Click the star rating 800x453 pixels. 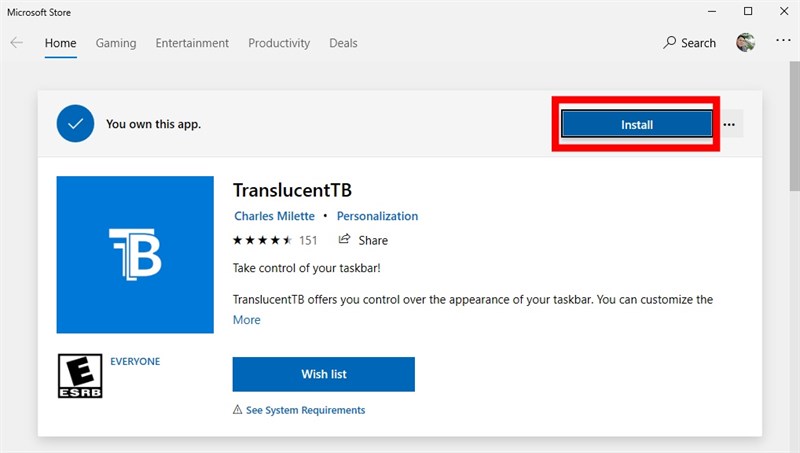click(262, 240)
